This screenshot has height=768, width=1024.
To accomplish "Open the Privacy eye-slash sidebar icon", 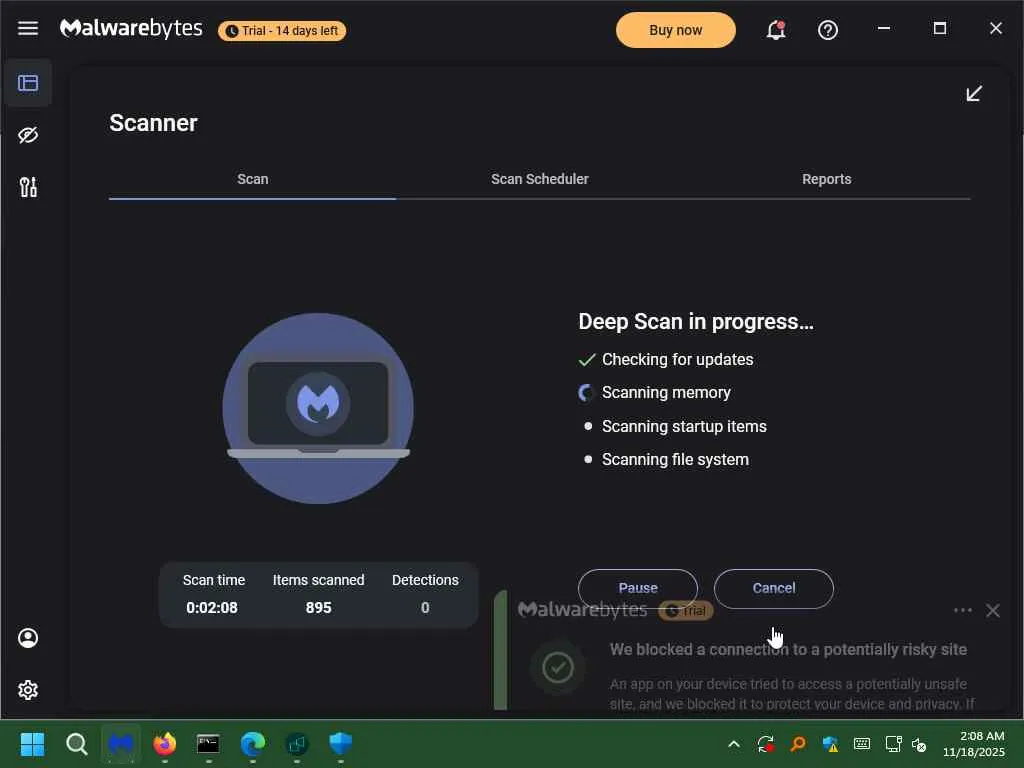I will [x=27, y=135].
